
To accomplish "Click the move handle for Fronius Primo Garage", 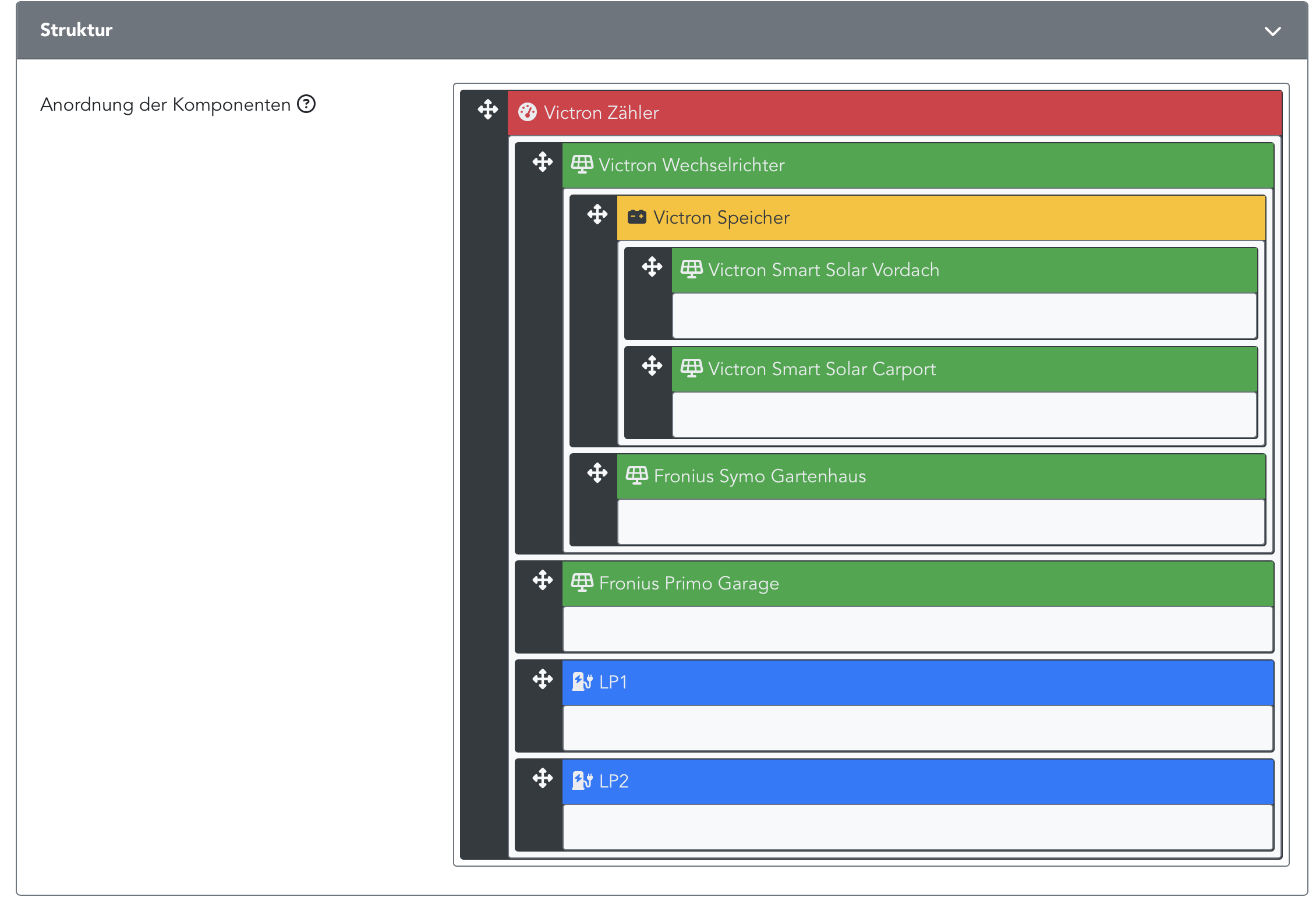I will [x=542, y=580].
